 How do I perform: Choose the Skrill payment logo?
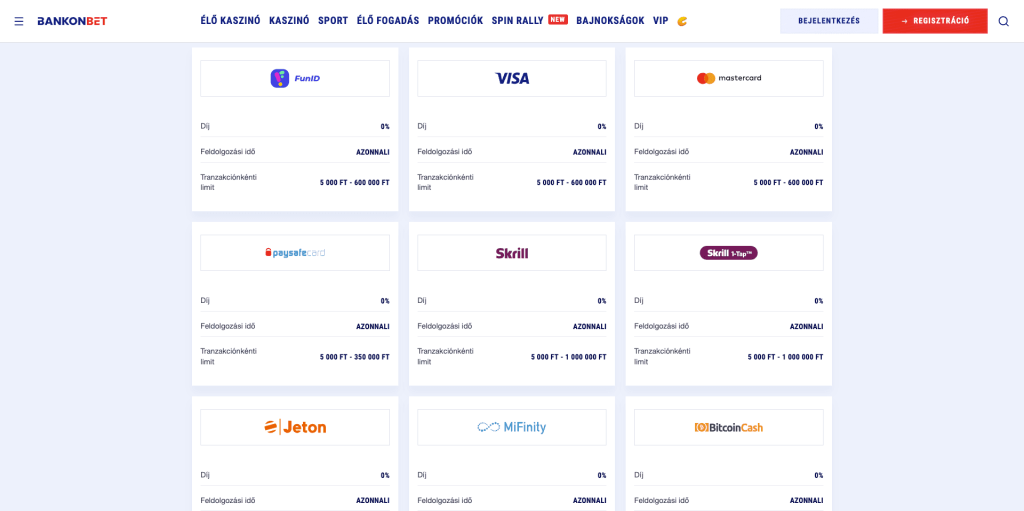[x=512, y=253]
